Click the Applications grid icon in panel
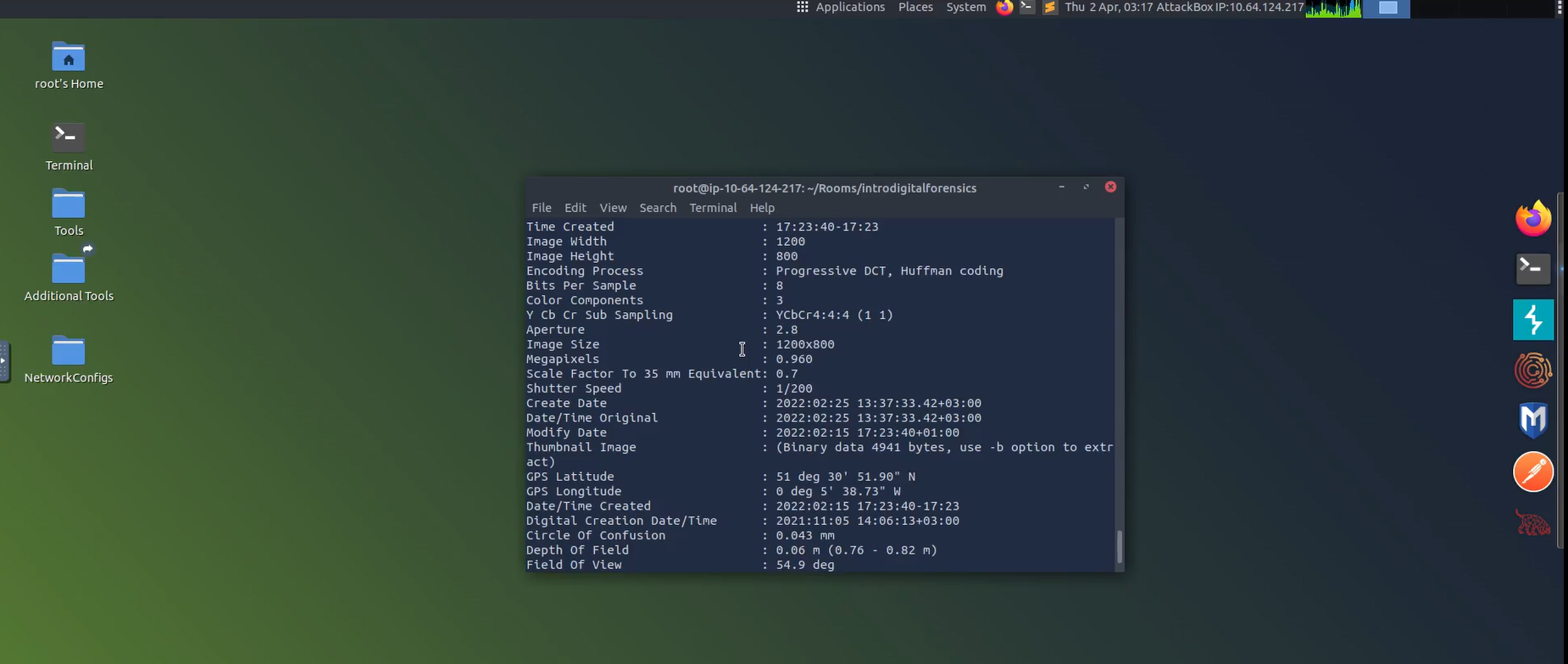 (802, 8)
